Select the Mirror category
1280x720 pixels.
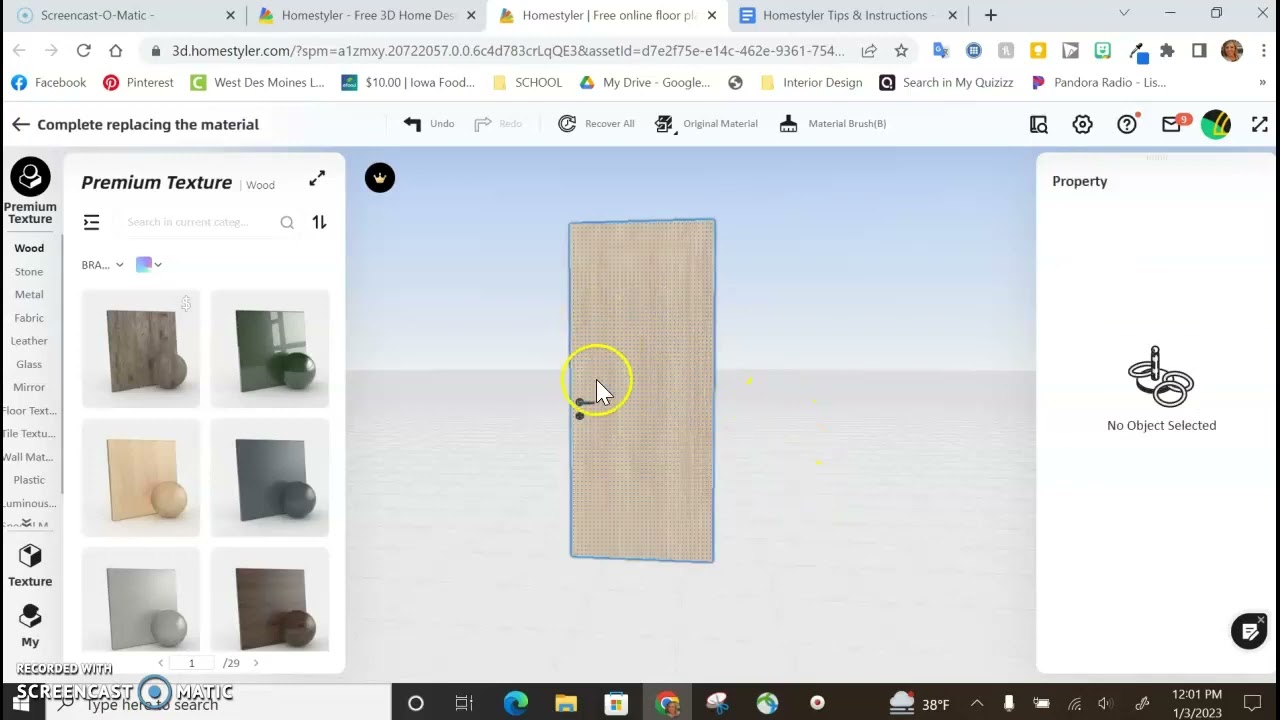[29, 387]
